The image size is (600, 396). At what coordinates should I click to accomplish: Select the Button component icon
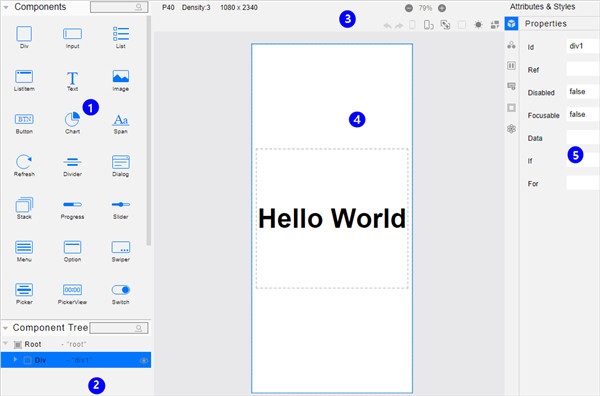point(24,119)
